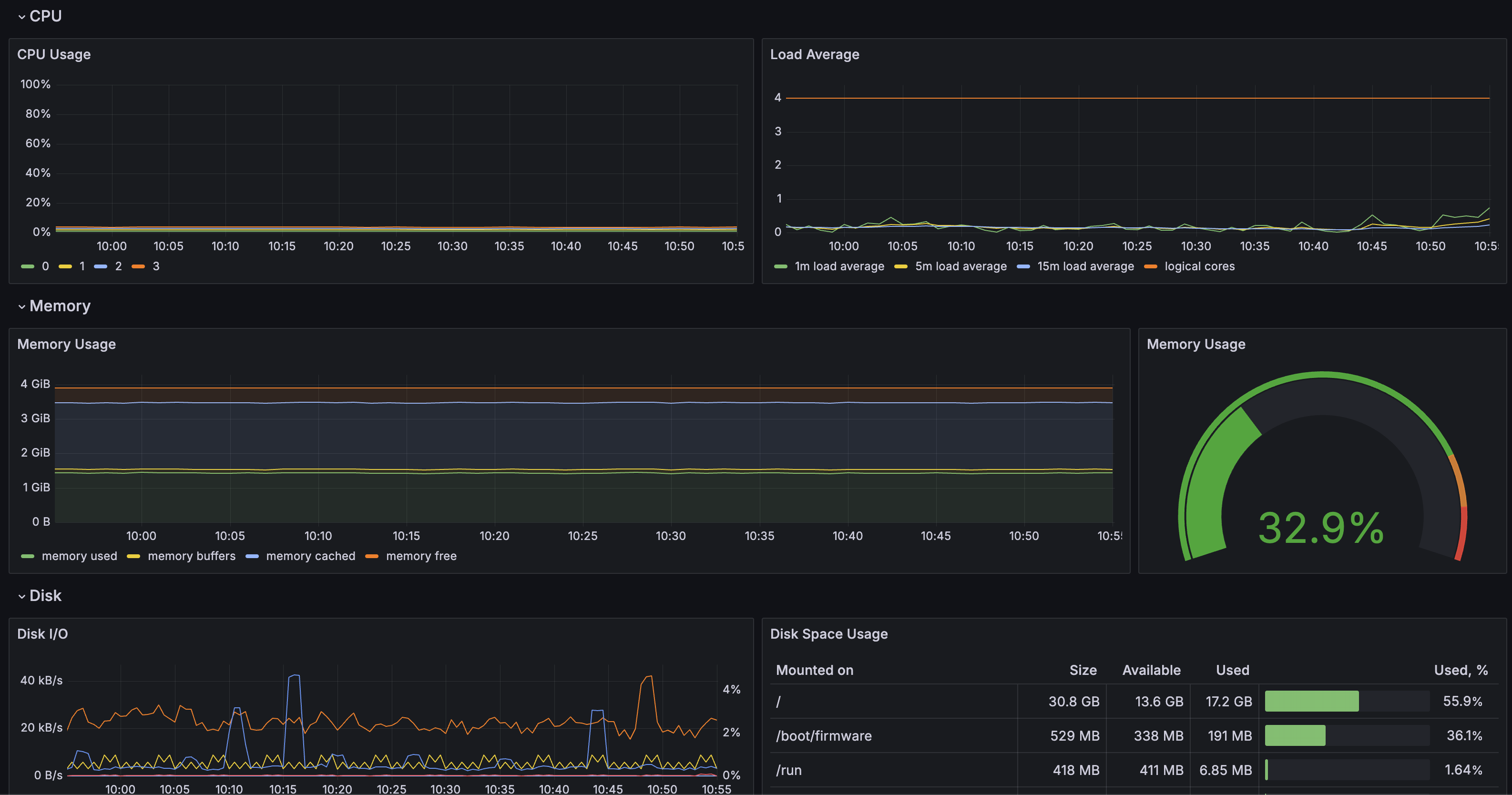Click the 17.2 GB used cell
This screenshot has width=1512, height=795.
tap(1225, 701)
